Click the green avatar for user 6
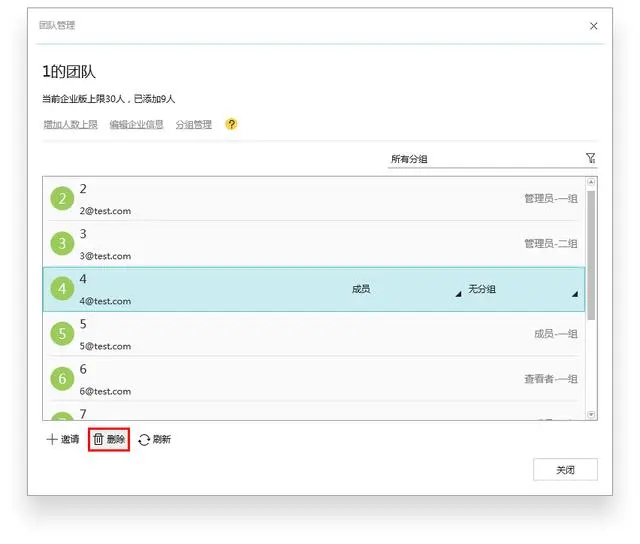 point(62,379)
